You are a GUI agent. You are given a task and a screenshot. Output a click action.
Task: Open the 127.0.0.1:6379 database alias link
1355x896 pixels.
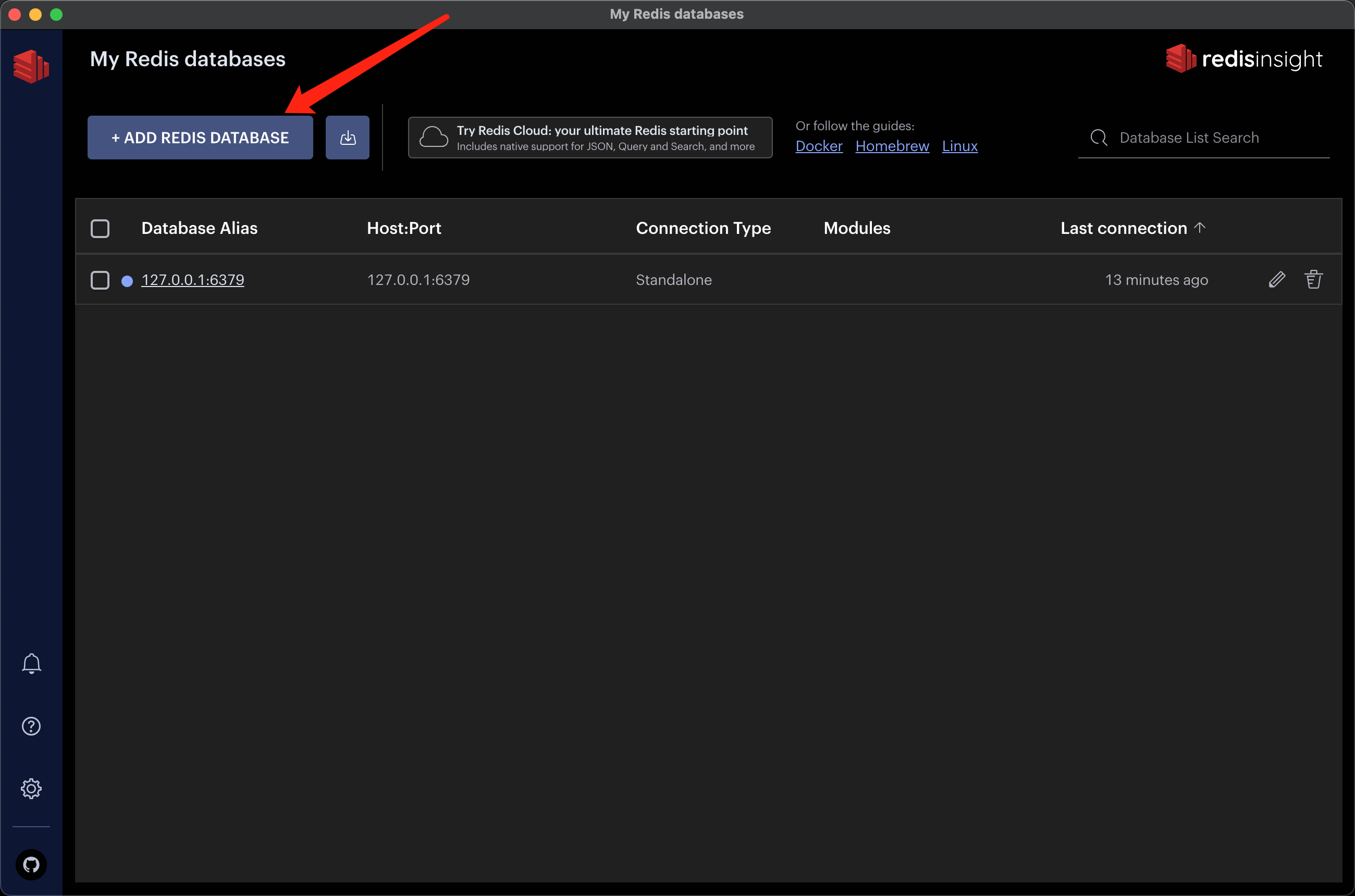pyautogui.click(x=193, y=280)
